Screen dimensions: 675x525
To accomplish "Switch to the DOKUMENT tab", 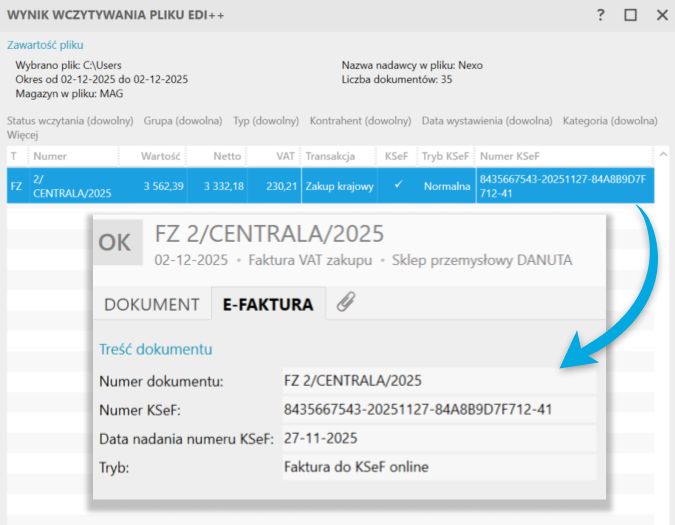I will click(152, 305).
